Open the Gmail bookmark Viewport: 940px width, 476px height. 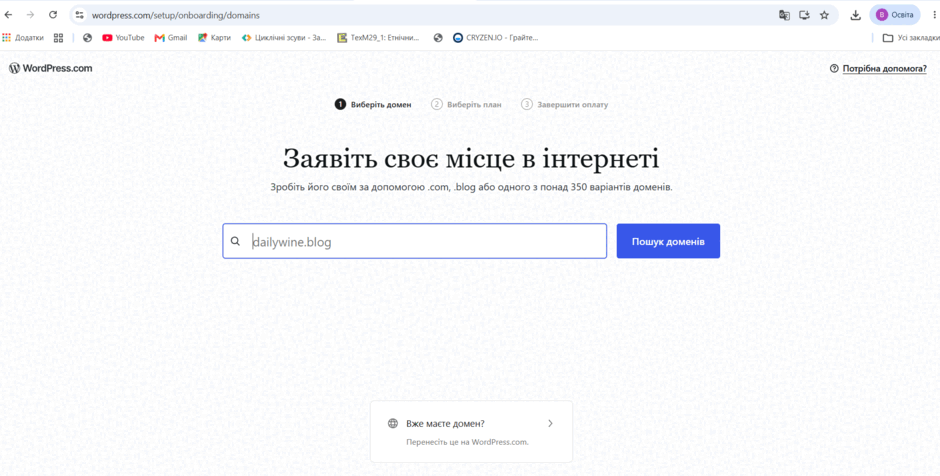coord(171,38)
